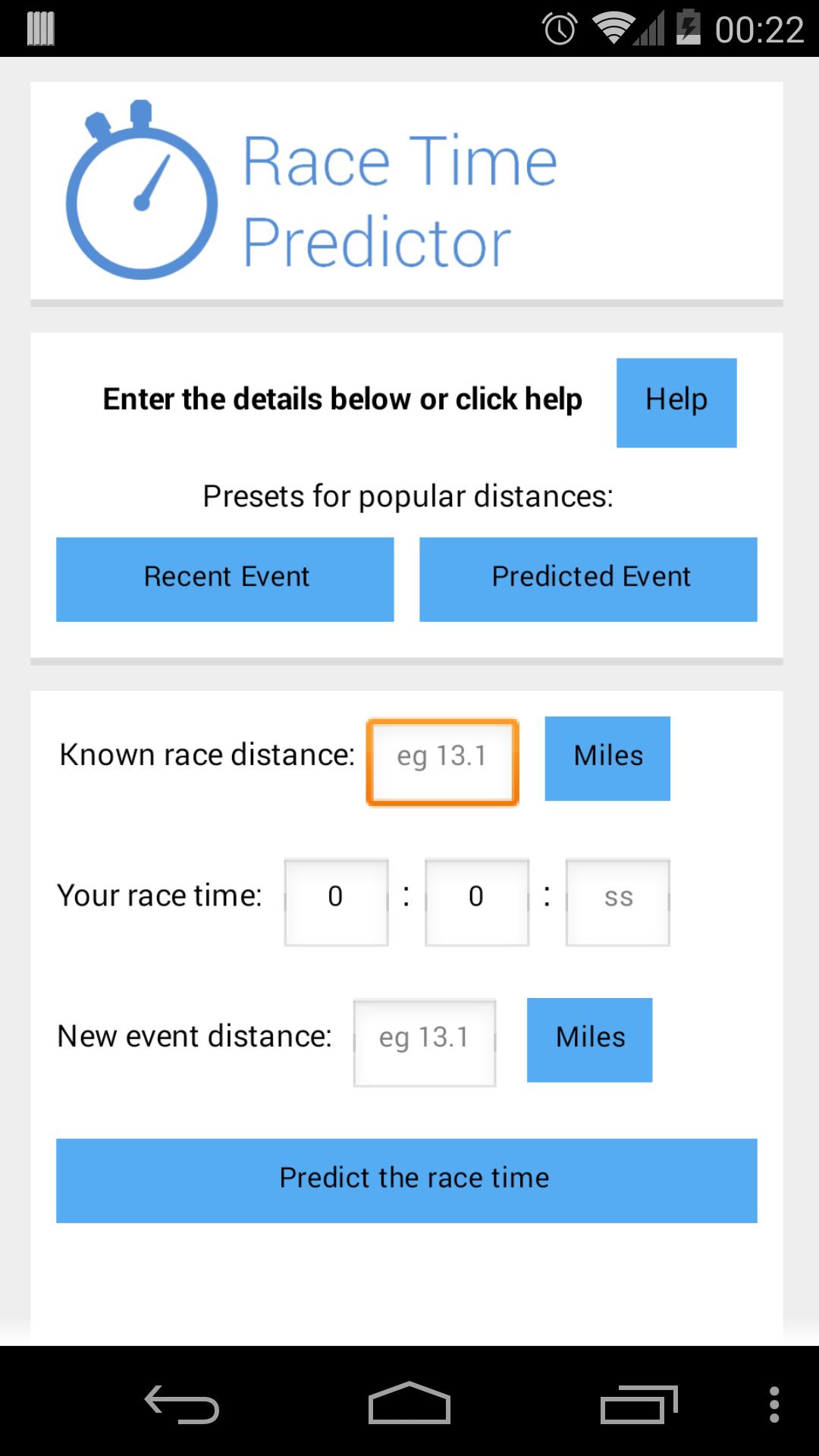The image size is (819, 1456).
Task: Select the cellular signal strength icon
Action: click(648, 29)
